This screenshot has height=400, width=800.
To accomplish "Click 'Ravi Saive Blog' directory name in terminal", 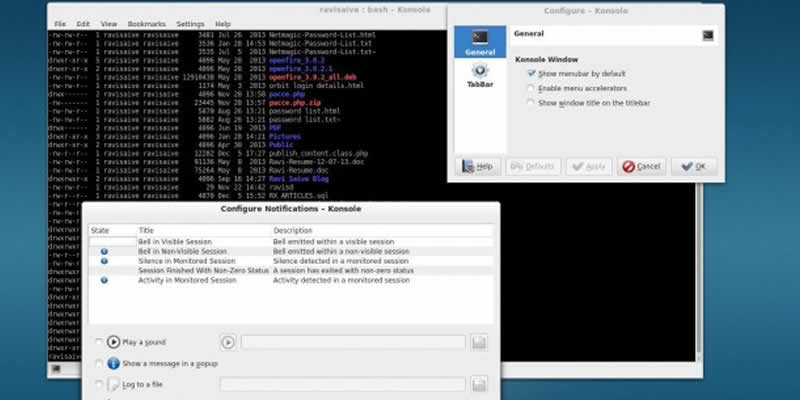I will [298, 179].
